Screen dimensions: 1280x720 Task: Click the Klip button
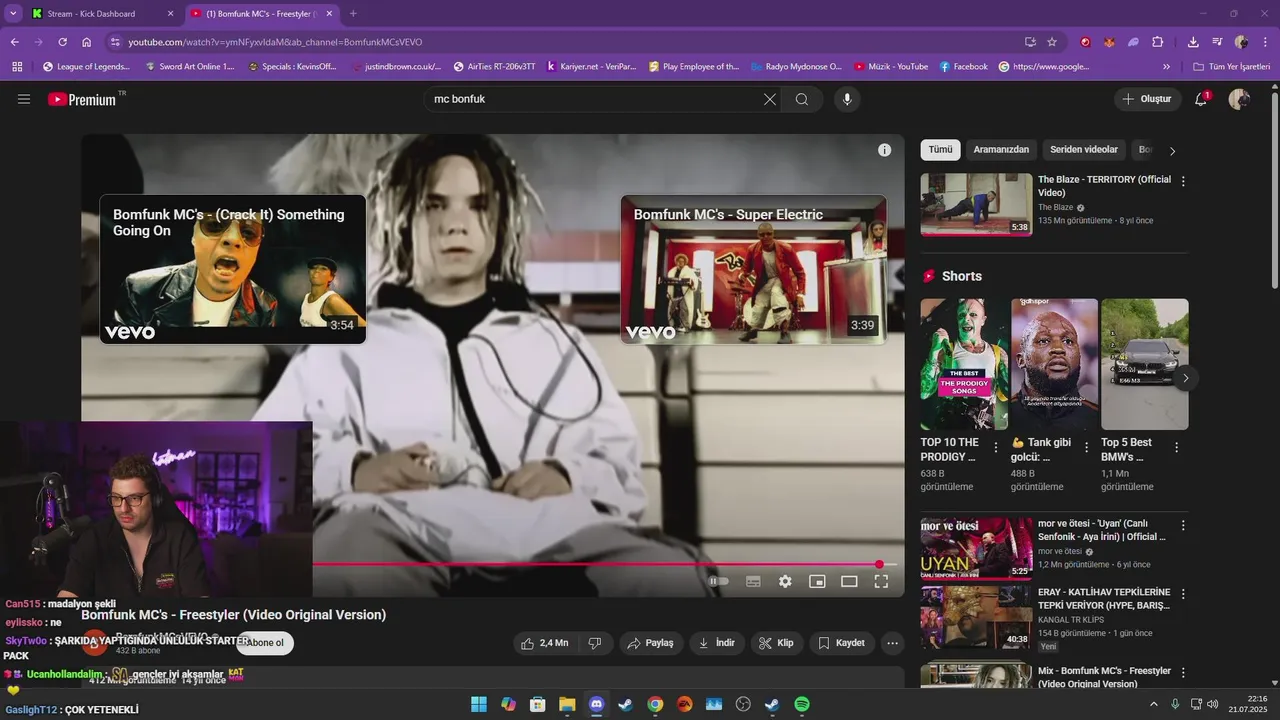pos(777,643)
